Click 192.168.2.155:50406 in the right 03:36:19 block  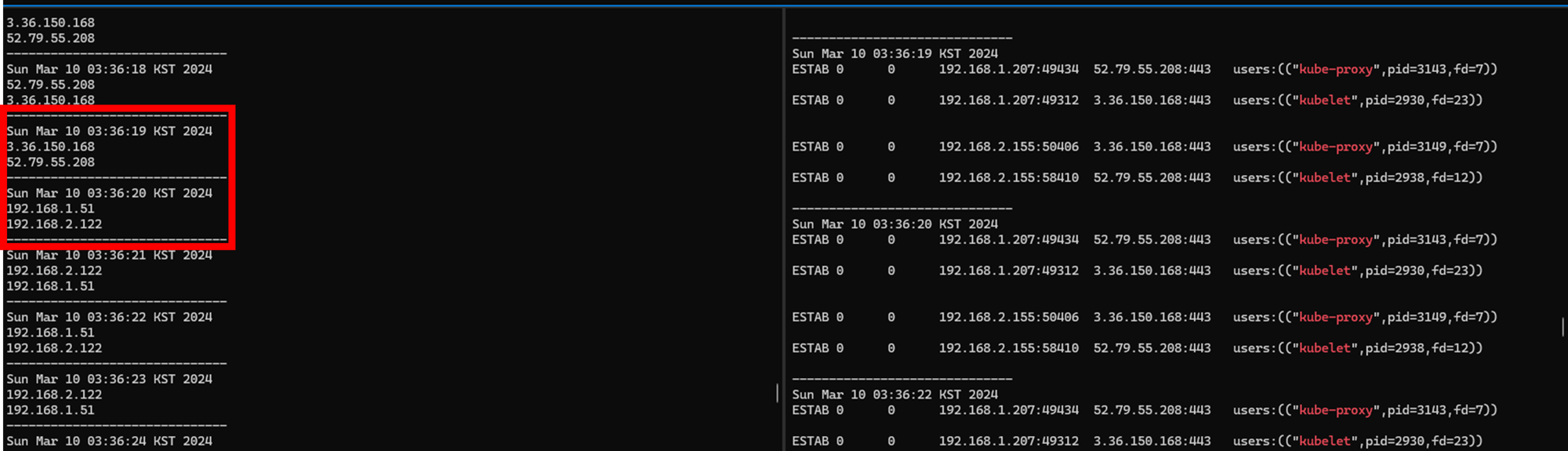1009,147
